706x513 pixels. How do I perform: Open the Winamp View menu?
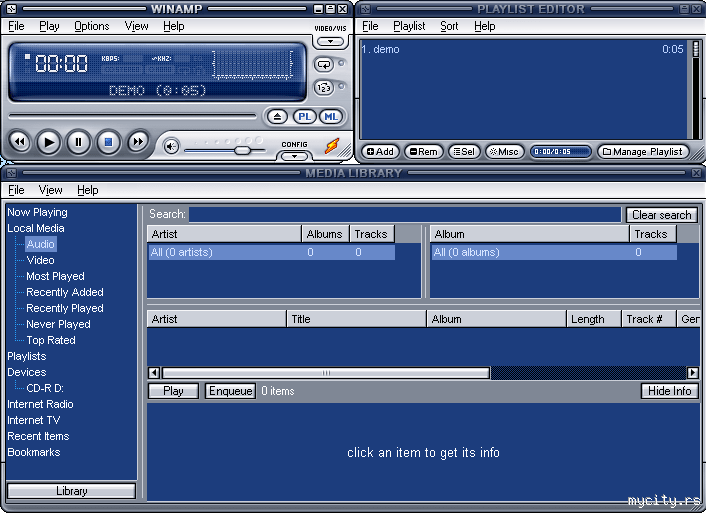coord(136,26)
